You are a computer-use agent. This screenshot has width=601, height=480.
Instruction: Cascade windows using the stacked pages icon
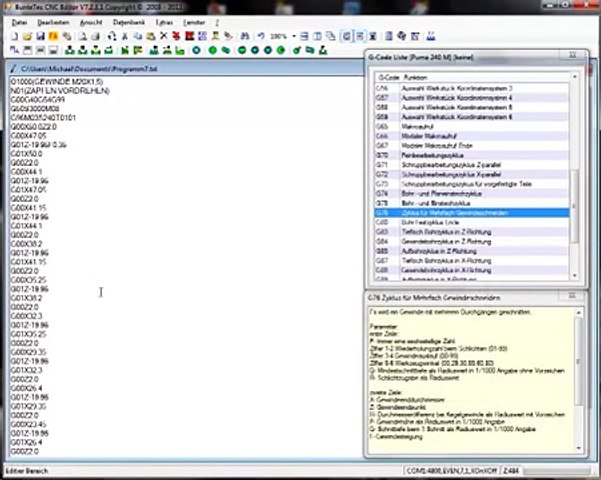click(330, 36)
